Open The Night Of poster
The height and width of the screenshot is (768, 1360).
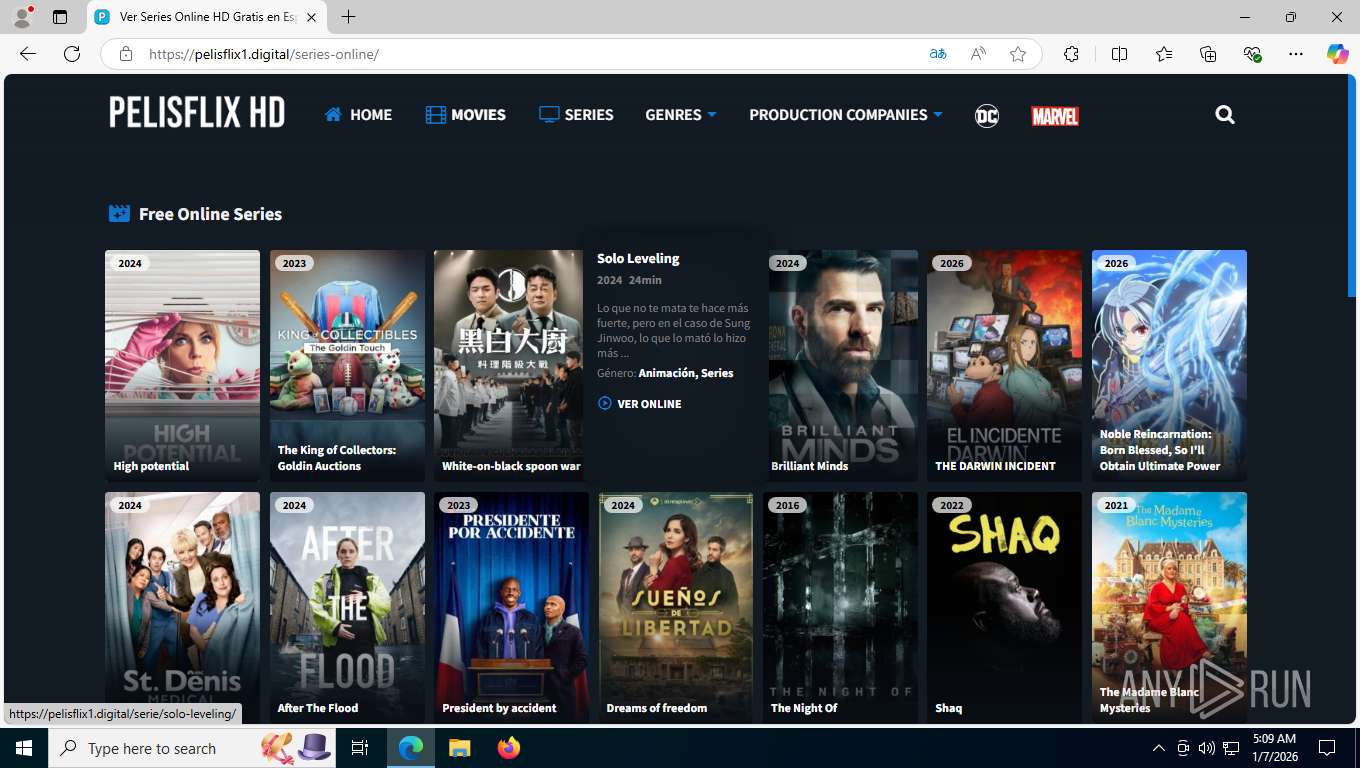point(840,607)
